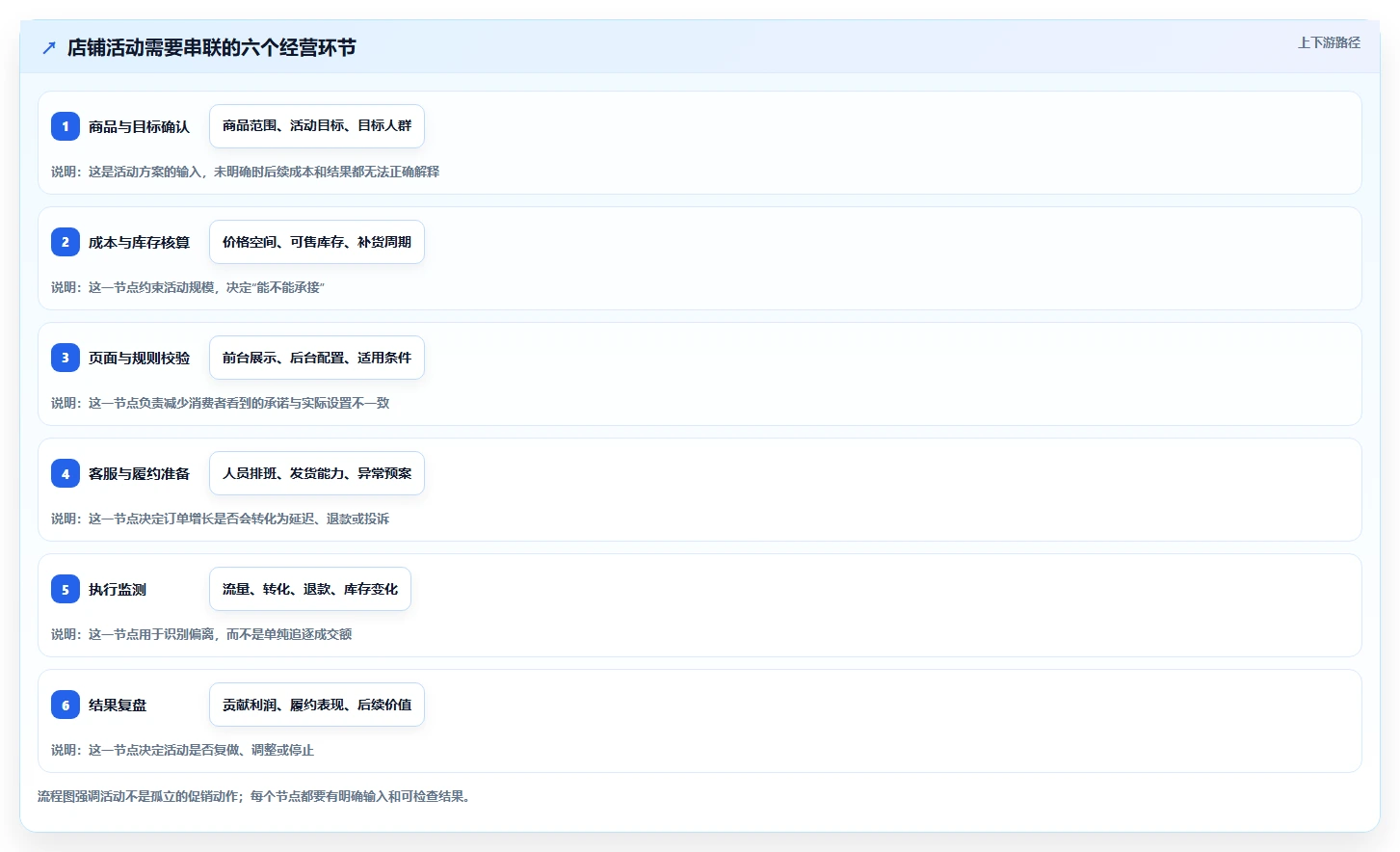The height and width of the screenshot is (852, 1400).
Task: Select step badge number 3
Action: [66, 358]
